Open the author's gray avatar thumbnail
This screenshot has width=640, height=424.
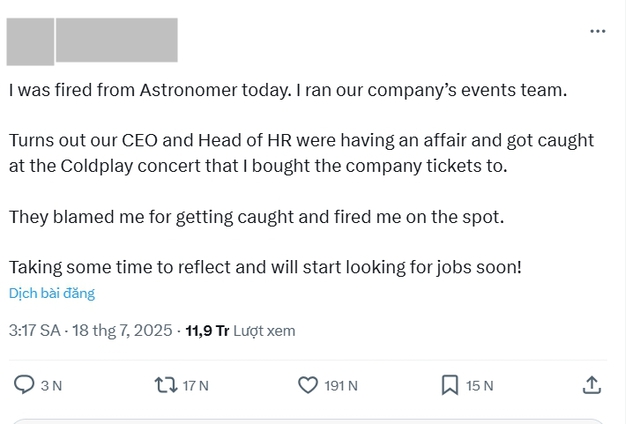30,42
